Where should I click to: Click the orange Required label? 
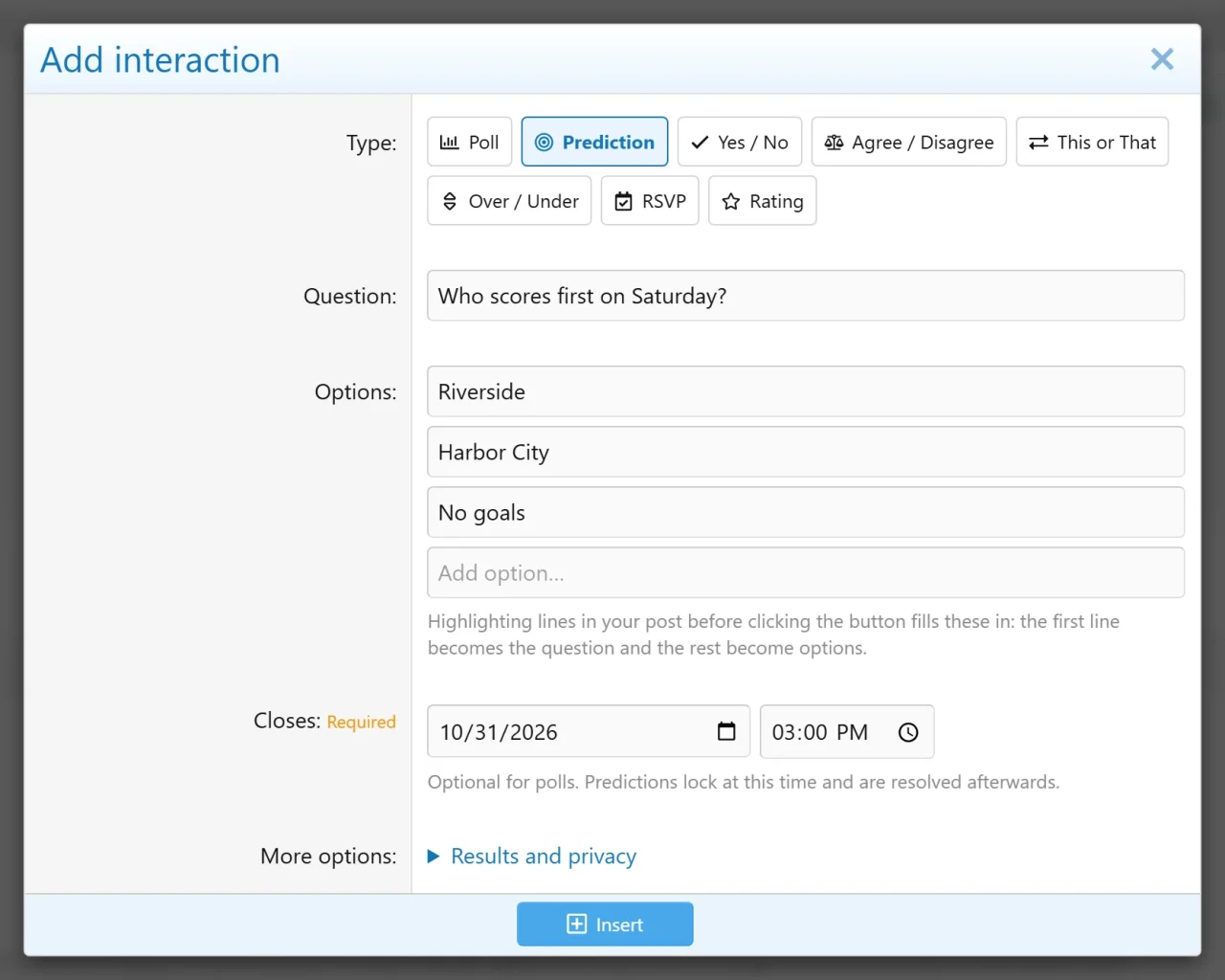361,722
